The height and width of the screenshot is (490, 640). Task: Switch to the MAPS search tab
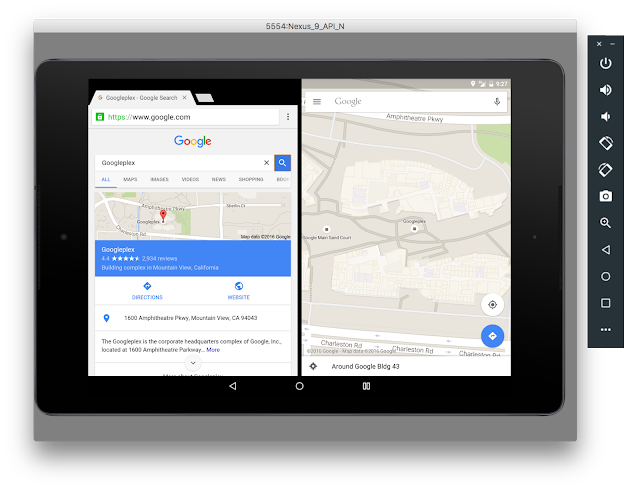130,179
